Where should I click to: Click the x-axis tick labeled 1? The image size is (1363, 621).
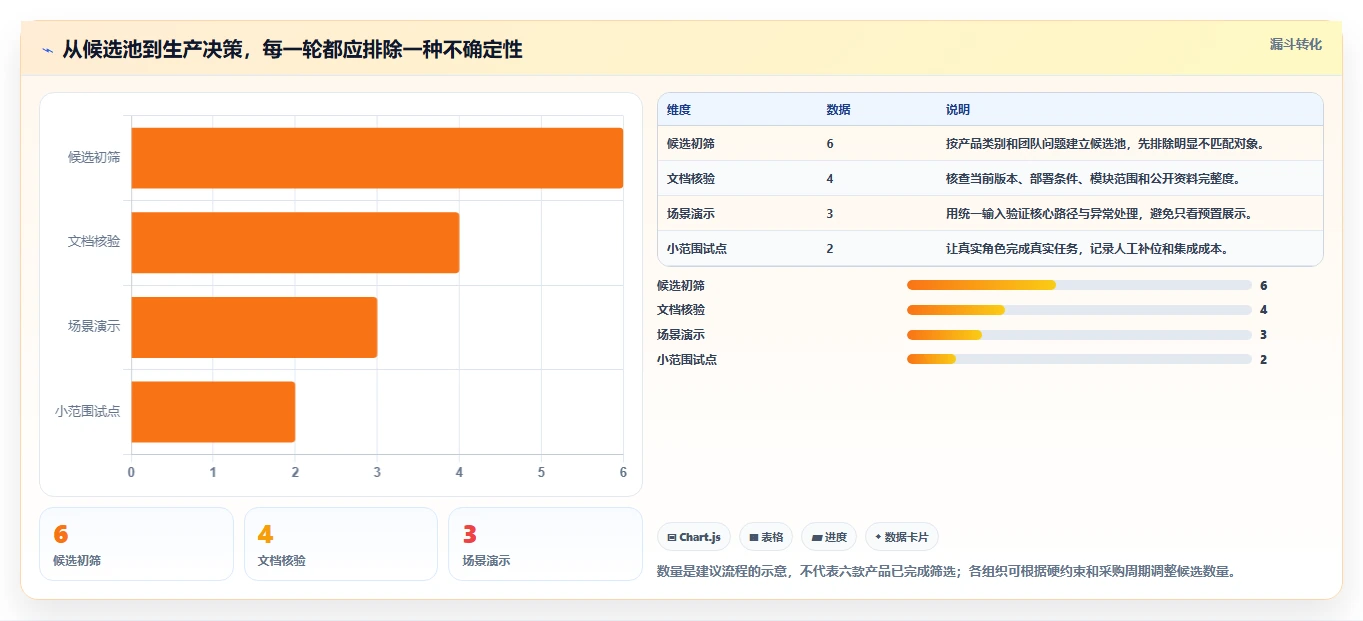point(213,472)
